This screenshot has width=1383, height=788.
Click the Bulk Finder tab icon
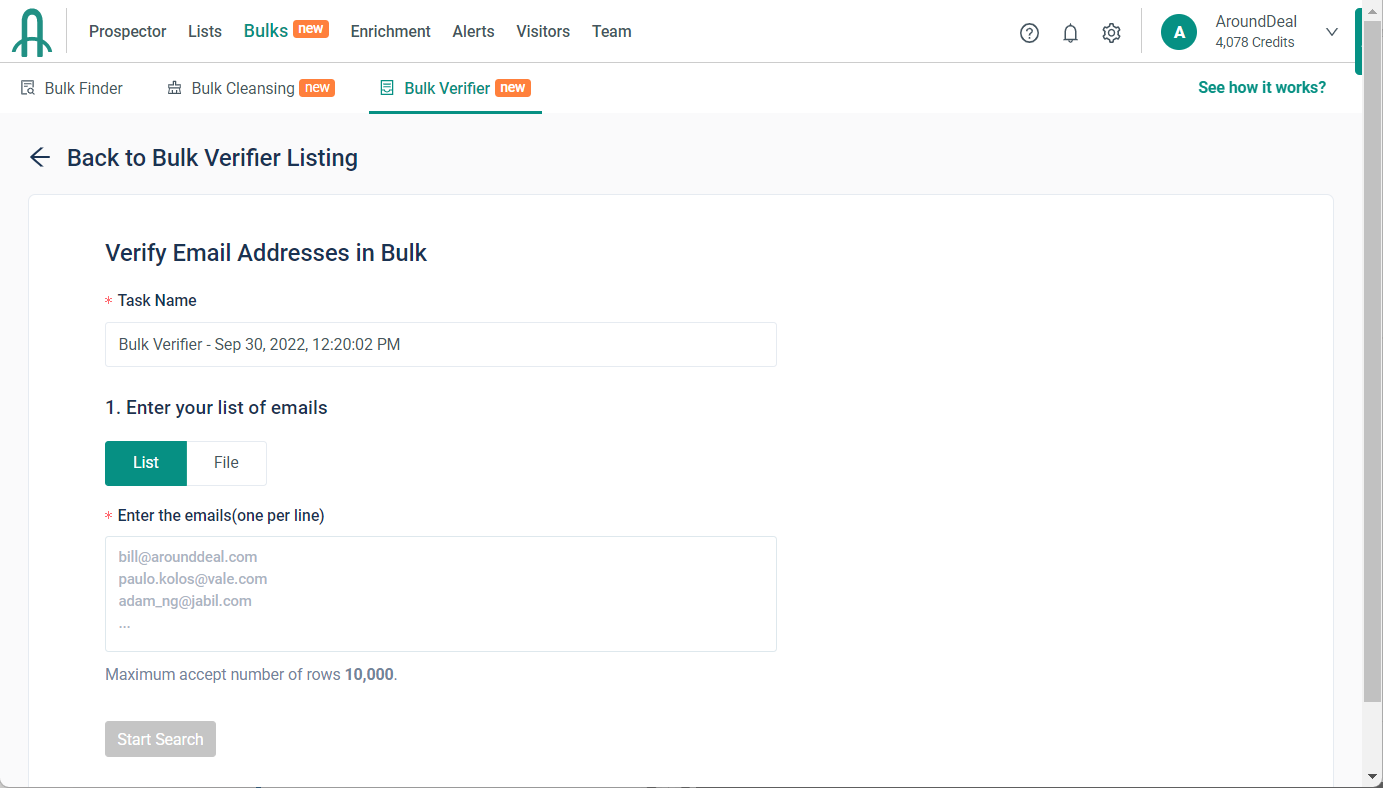28,88
